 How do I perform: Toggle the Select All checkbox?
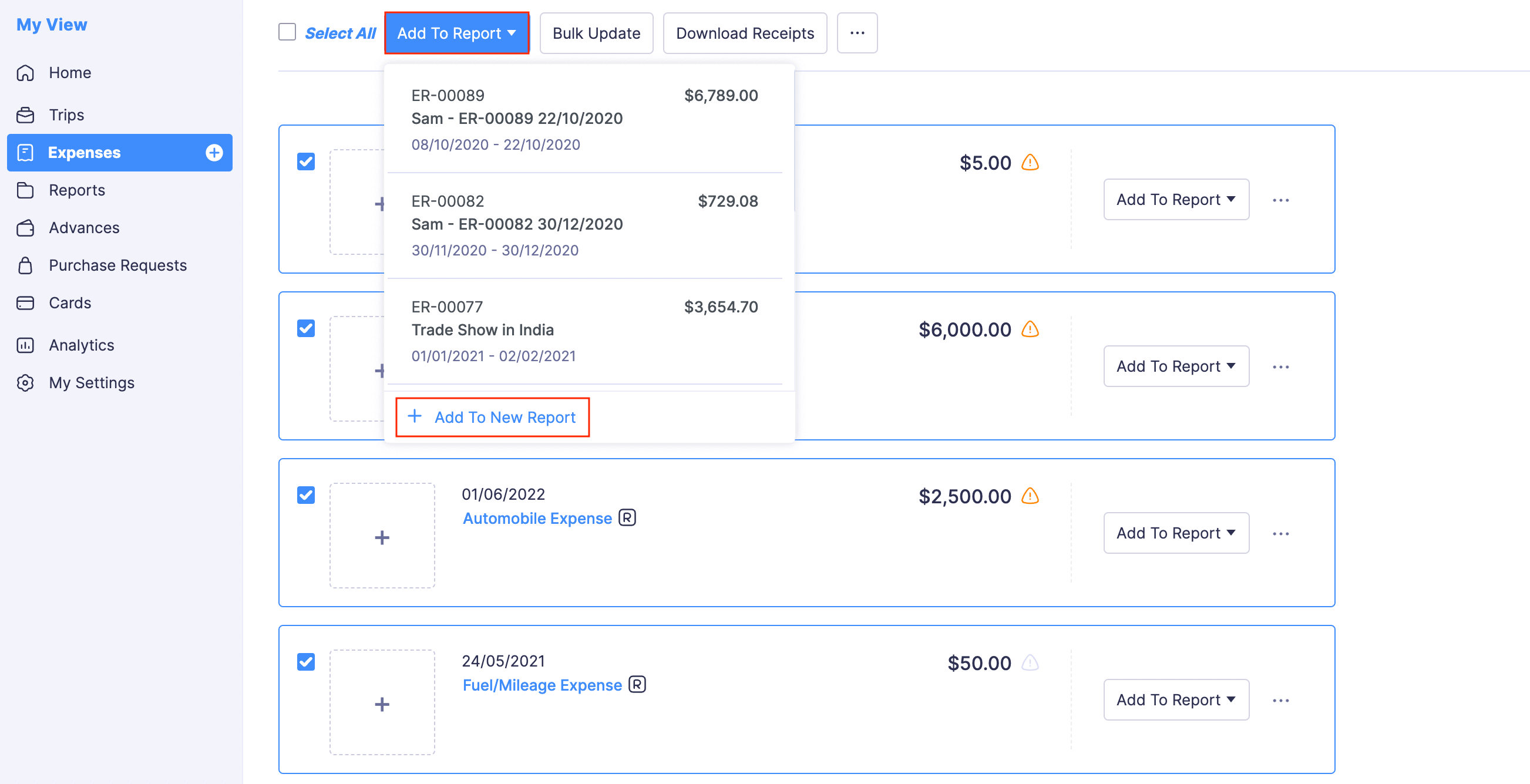pos(287,33)
